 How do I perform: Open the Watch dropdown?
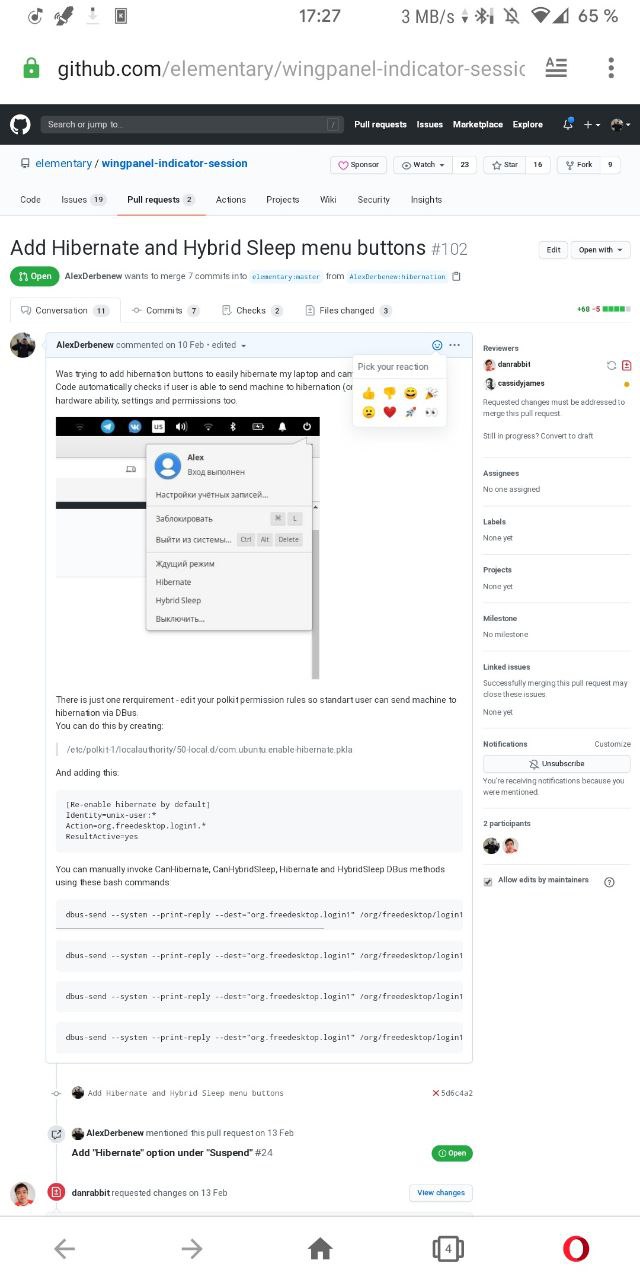(x=422, y=165)
